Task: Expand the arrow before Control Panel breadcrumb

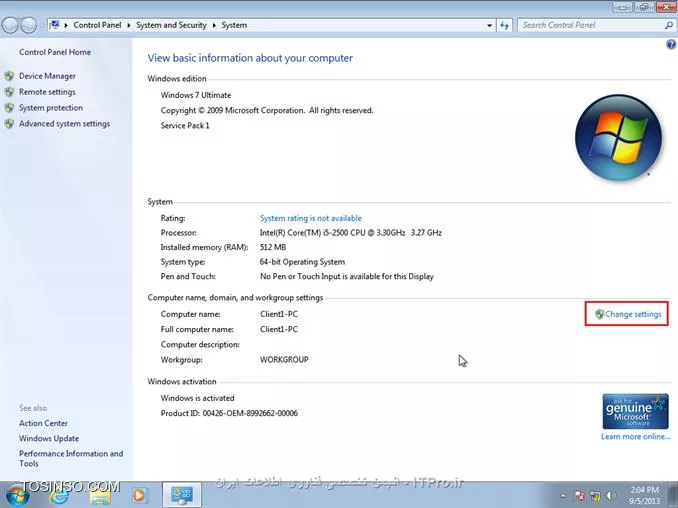Action: (66, 26)
